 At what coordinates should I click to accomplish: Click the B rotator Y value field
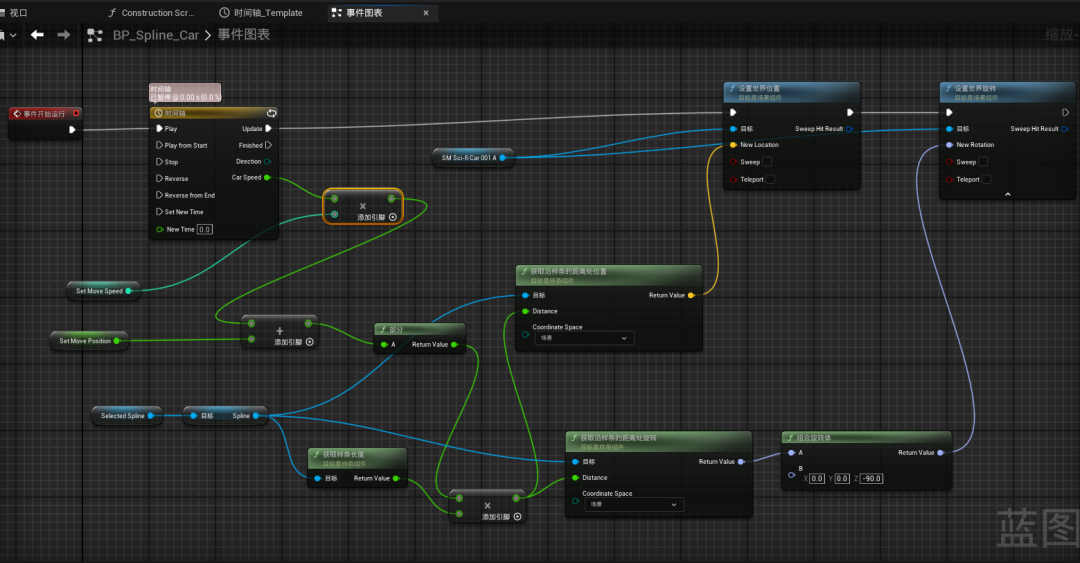coord(842,478)
